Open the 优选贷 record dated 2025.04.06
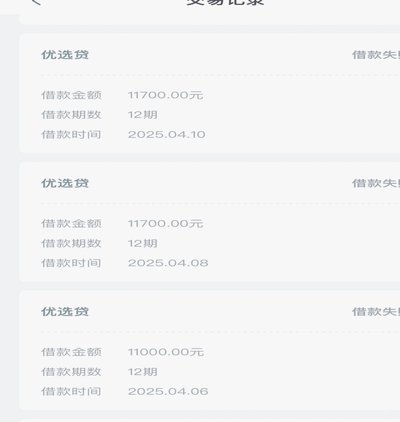Image resolution: width=400 pixels, height=422 pixels. 210,350
